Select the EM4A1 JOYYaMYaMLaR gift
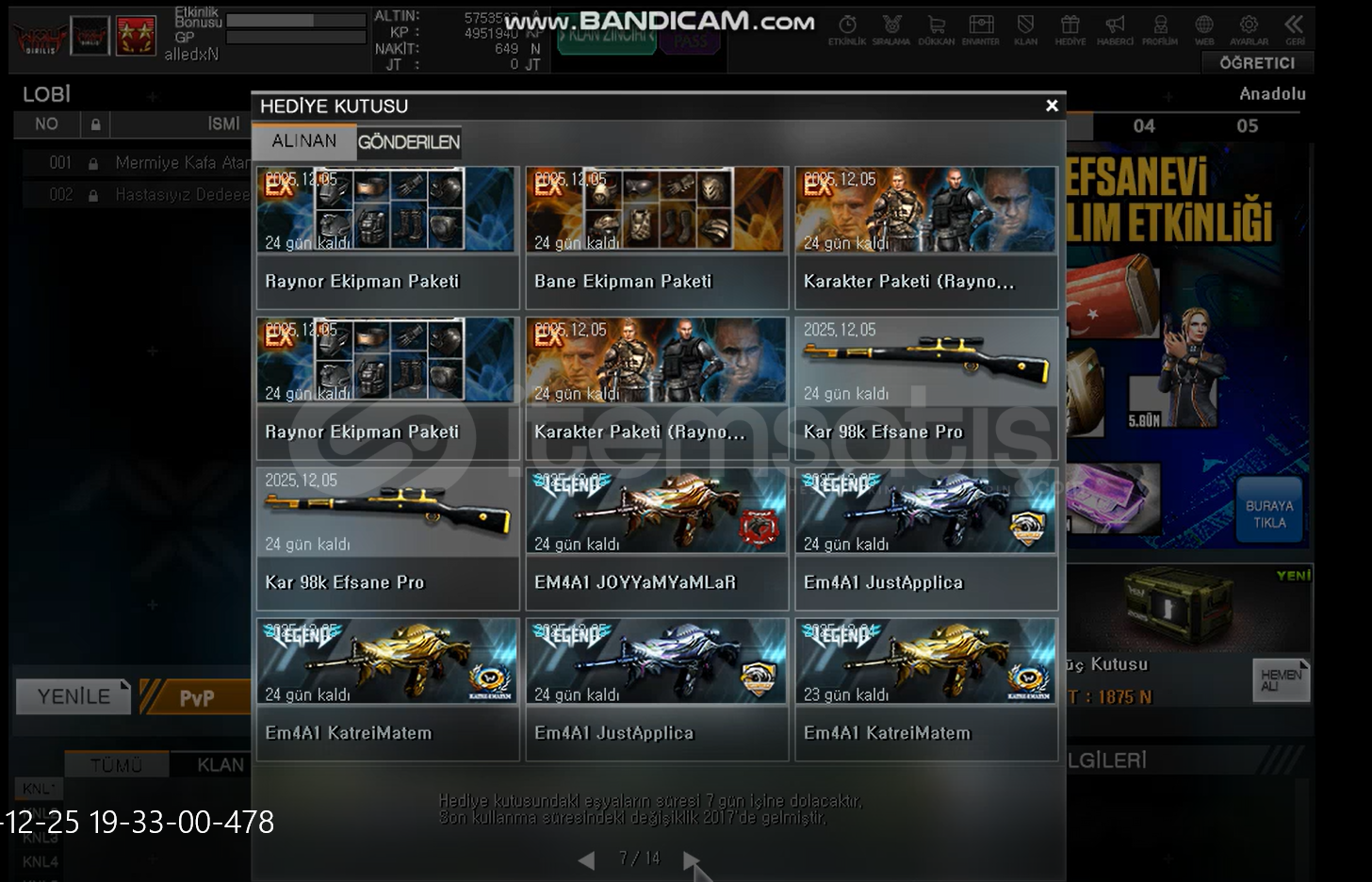The width and height of the screenshot is (1372, 882). (657, 540)
